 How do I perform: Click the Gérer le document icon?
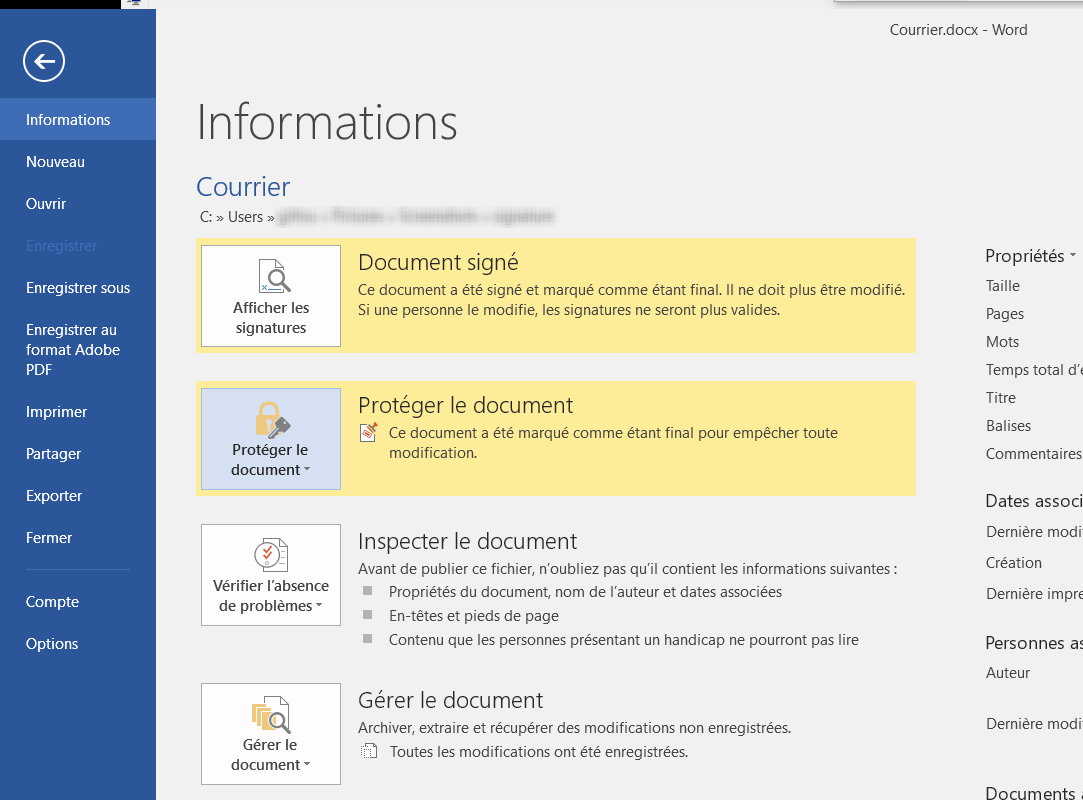(271, 715)
